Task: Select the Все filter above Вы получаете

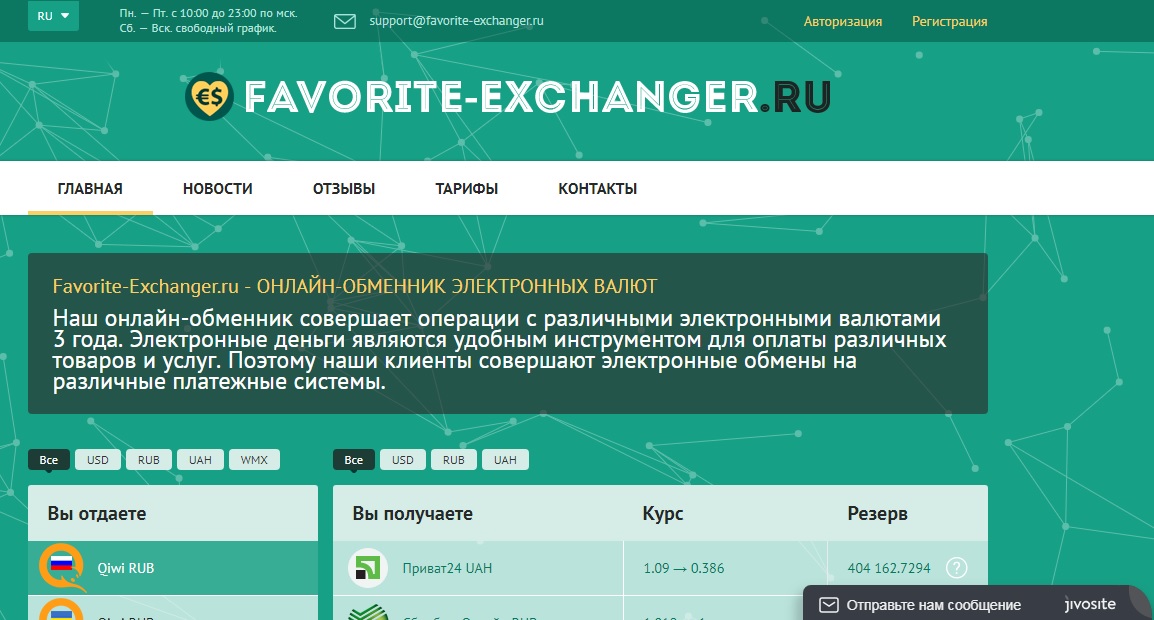Action: tap(353, 459)
